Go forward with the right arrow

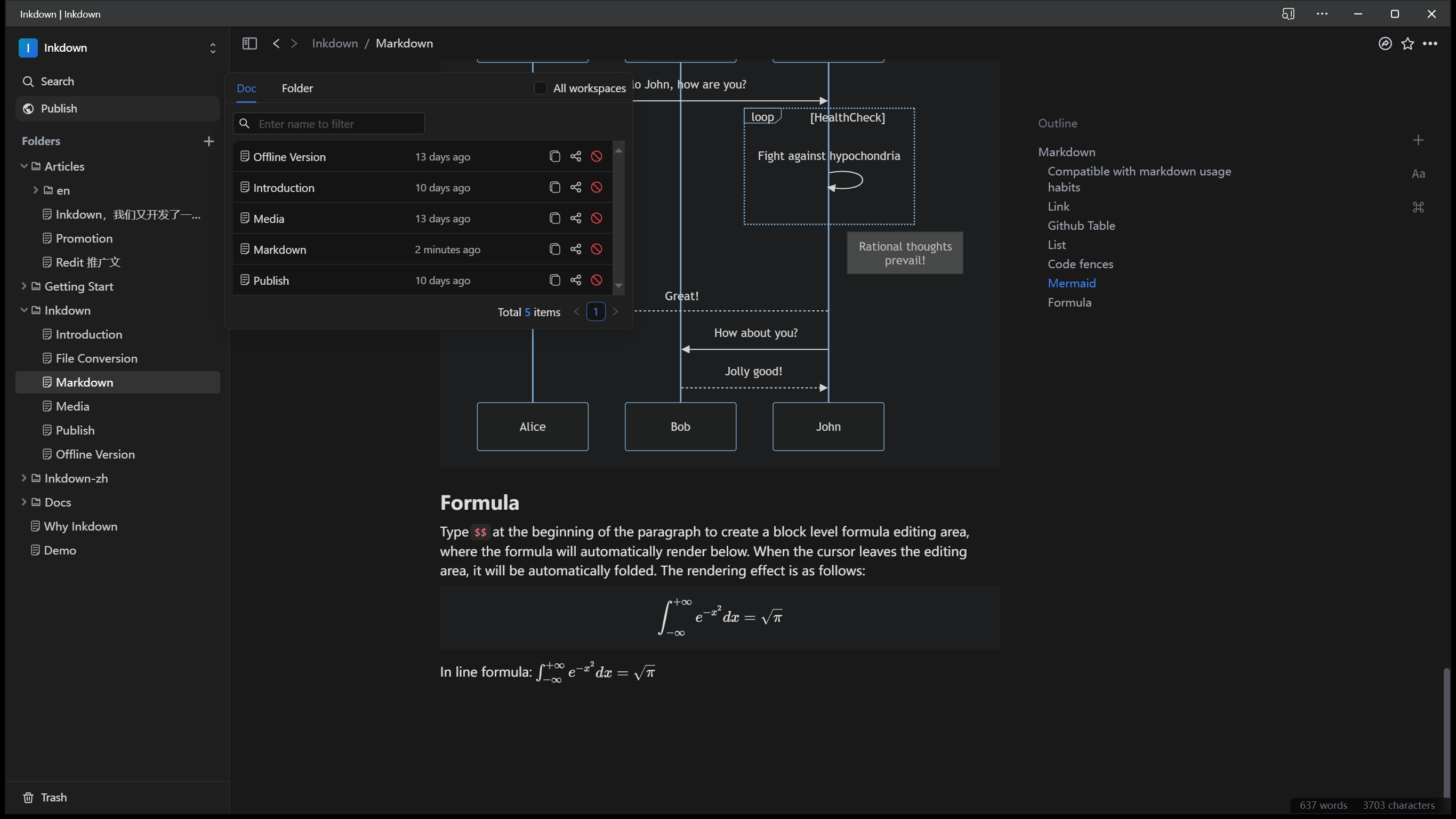294,44
